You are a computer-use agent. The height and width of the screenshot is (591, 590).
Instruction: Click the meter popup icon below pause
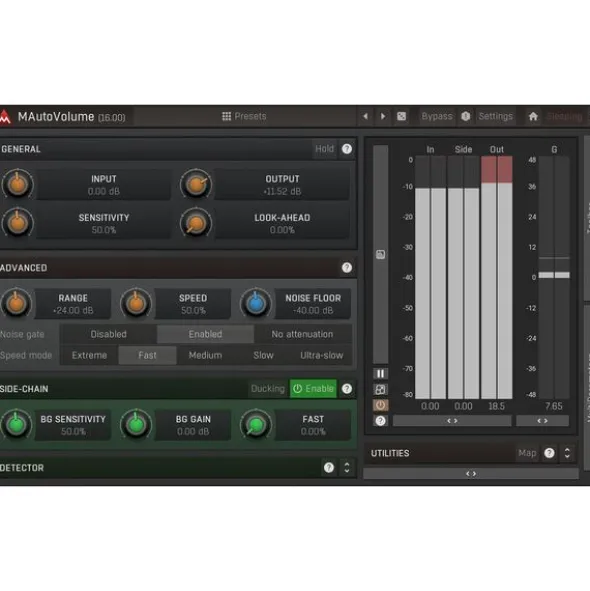click(x=380, y=389)
